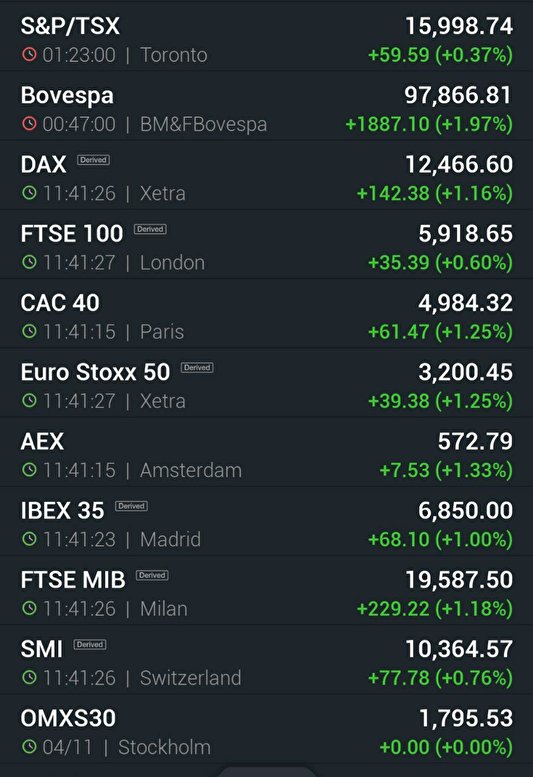Open the Euro Stoxx 50 quote
Screen dimensions: 533x777
tap(266, 383)
